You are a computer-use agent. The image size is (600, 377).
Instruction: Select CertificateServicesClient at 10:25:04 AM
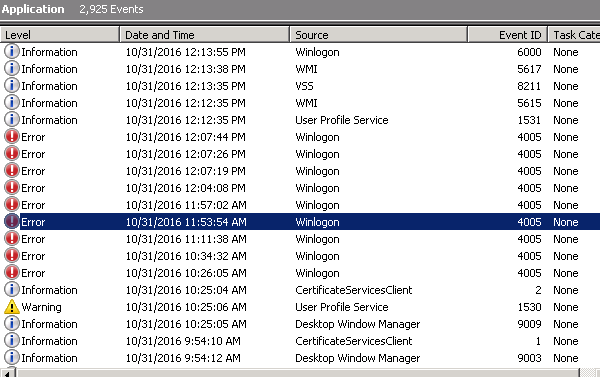coord(354,290)
